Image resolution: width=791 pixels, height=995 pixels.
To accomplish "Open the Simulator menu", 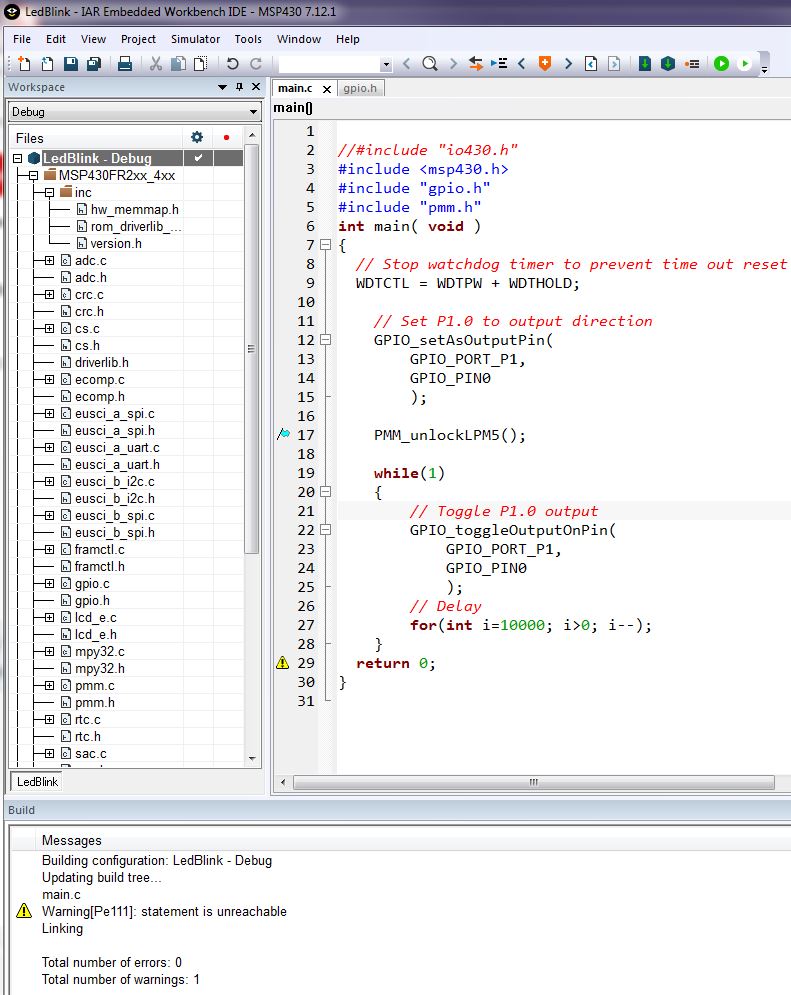I will [195, 39].
